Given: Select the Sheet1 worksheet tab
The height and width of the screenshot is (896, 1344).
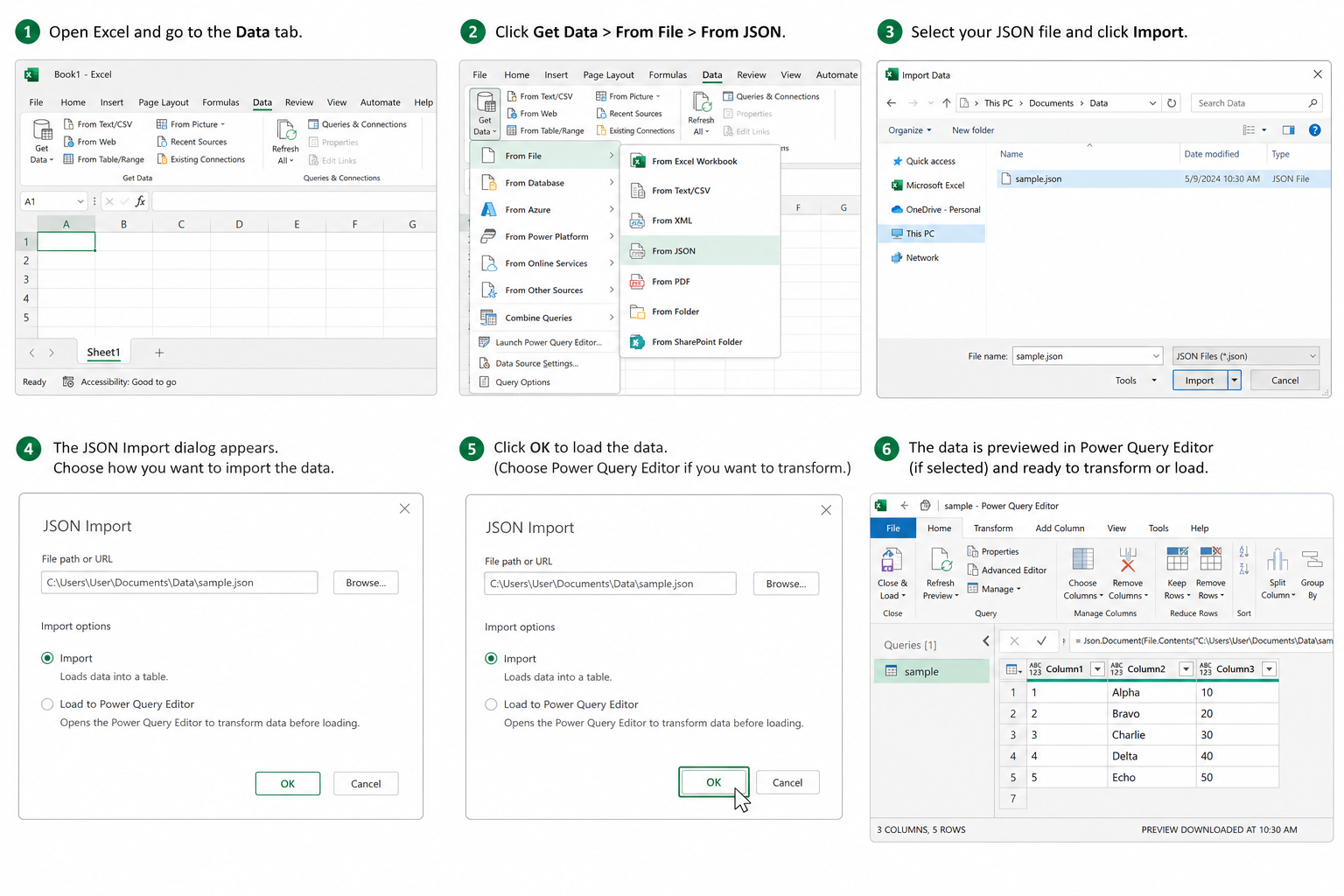Looking at the screenshot, I should (x=103, y=353).
